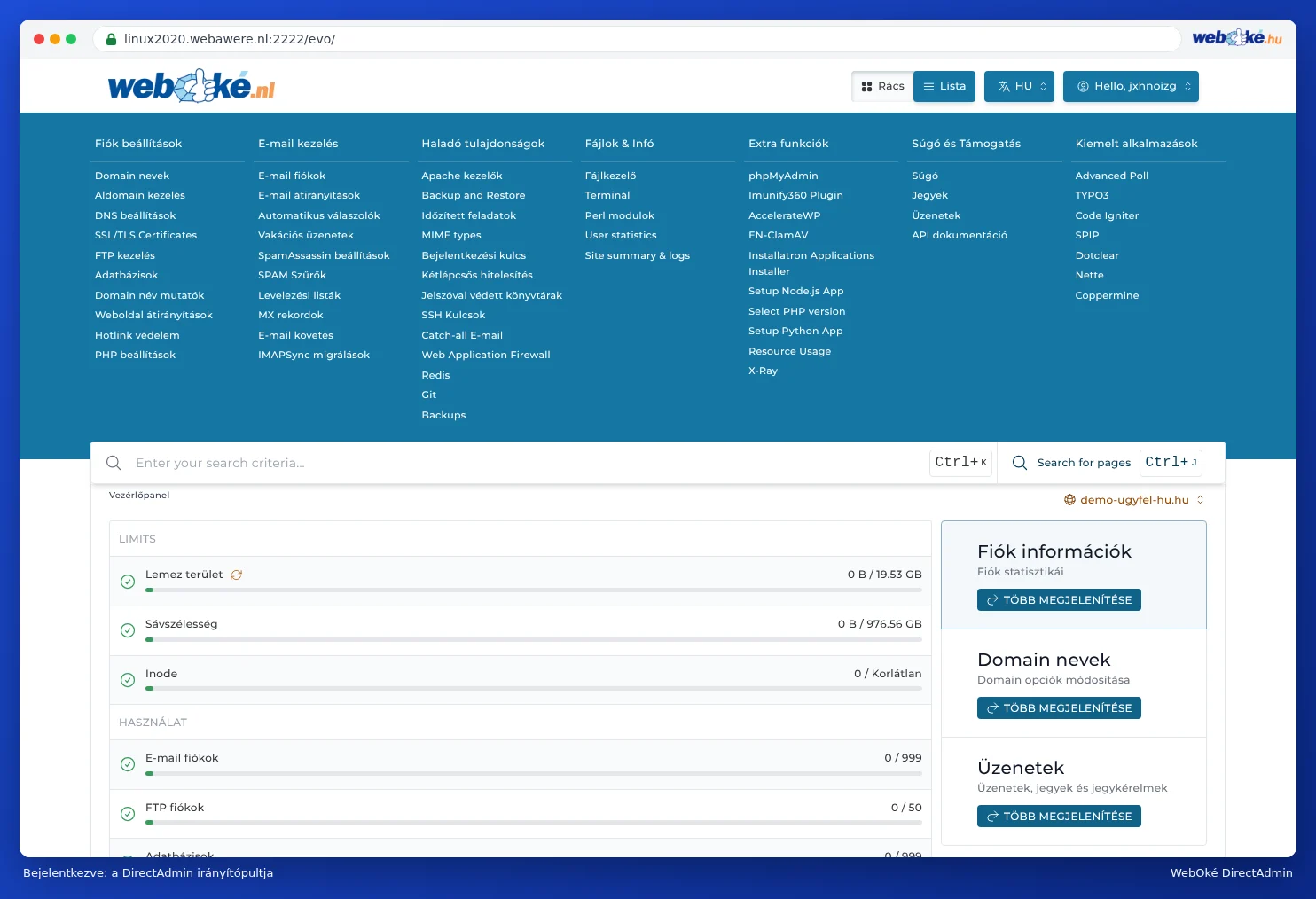Open the HU language dropdown
This screenshot has height=899, width=1316.
click(x=1019, y=86)
